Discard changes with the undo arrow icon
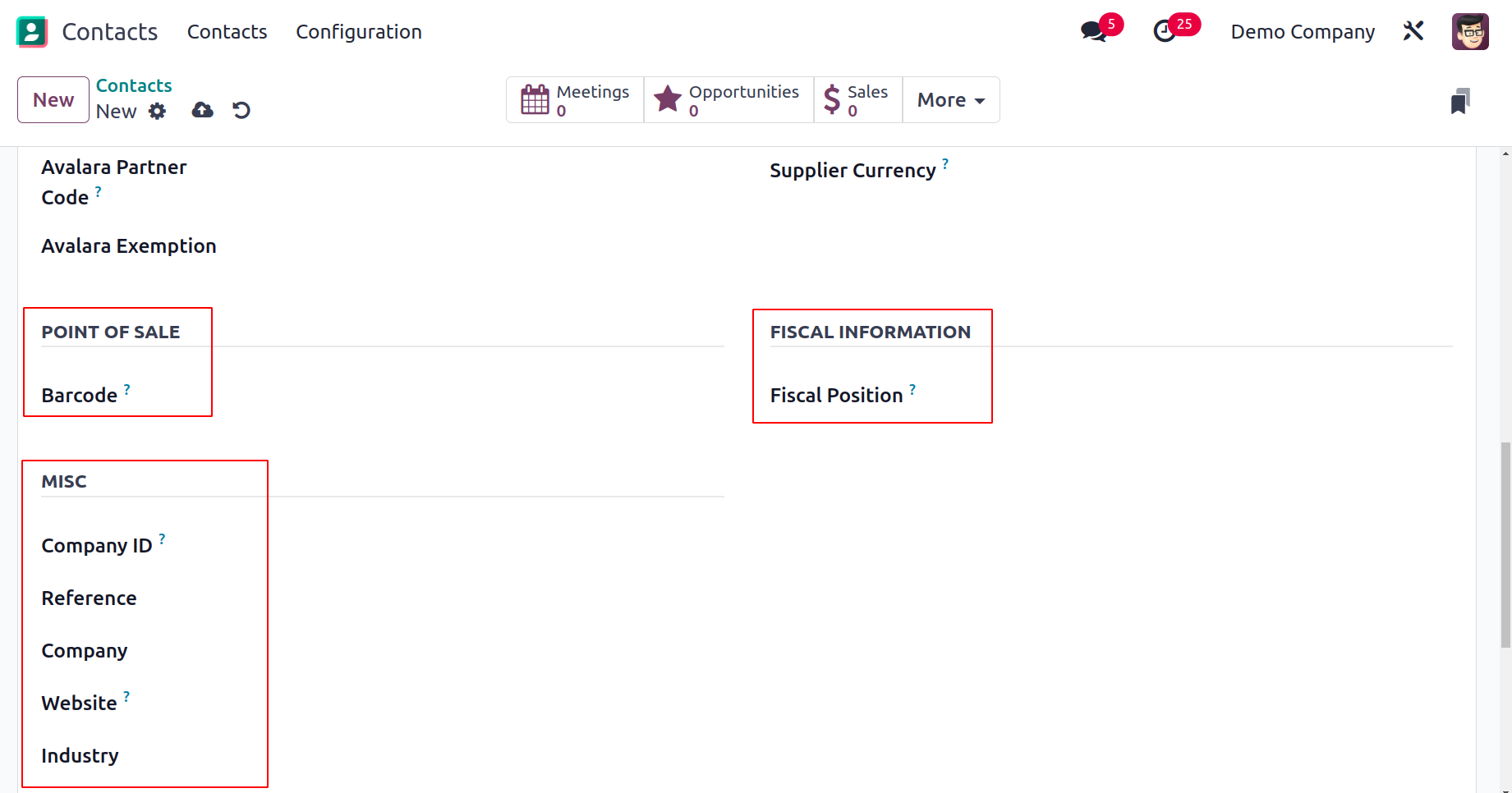Image resolution: width=1512 pixels, height=793 pixels. click(241, 110)
